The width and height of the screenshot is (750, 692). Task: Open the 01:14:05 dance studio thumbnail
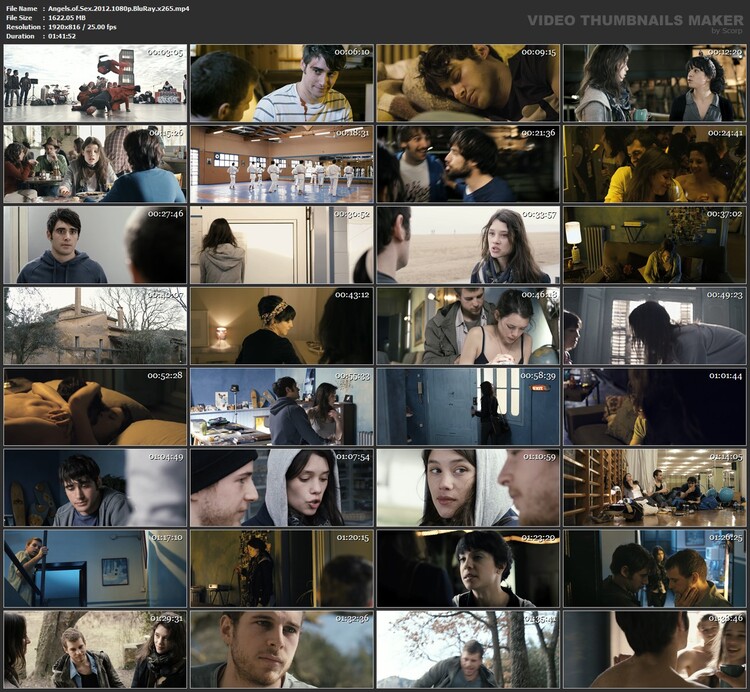click(x=654, y=488)
